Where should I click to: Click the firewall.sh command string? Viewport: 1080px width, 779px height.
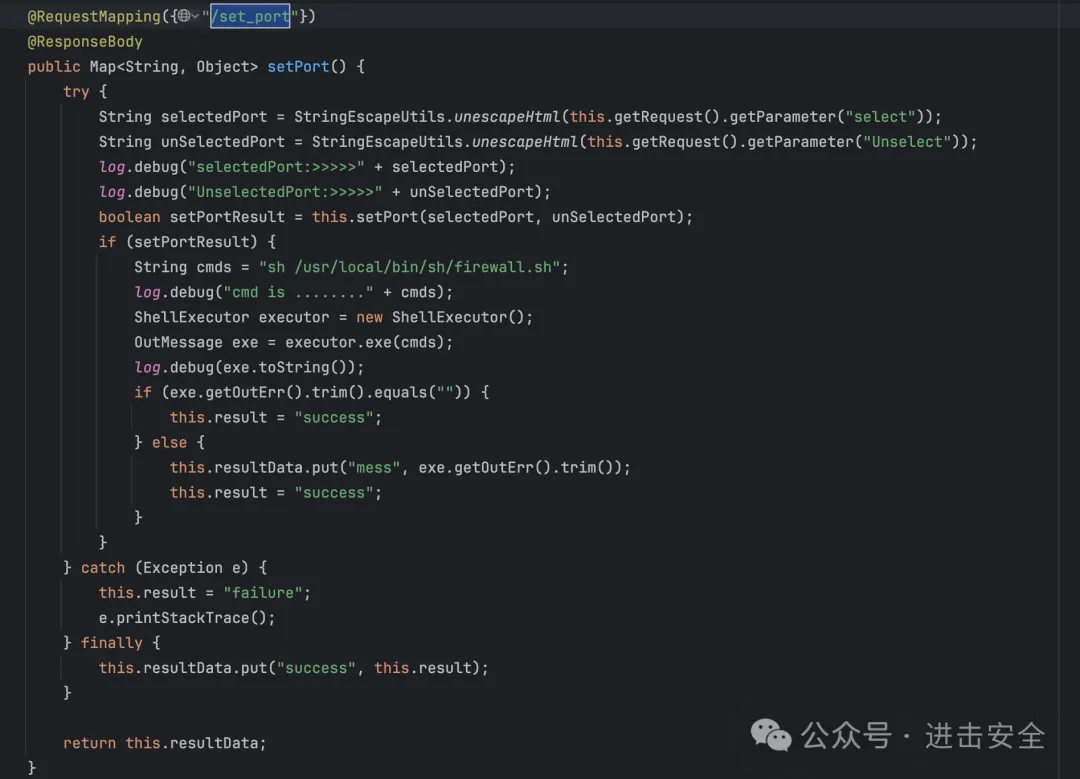[x=413, y=267]
